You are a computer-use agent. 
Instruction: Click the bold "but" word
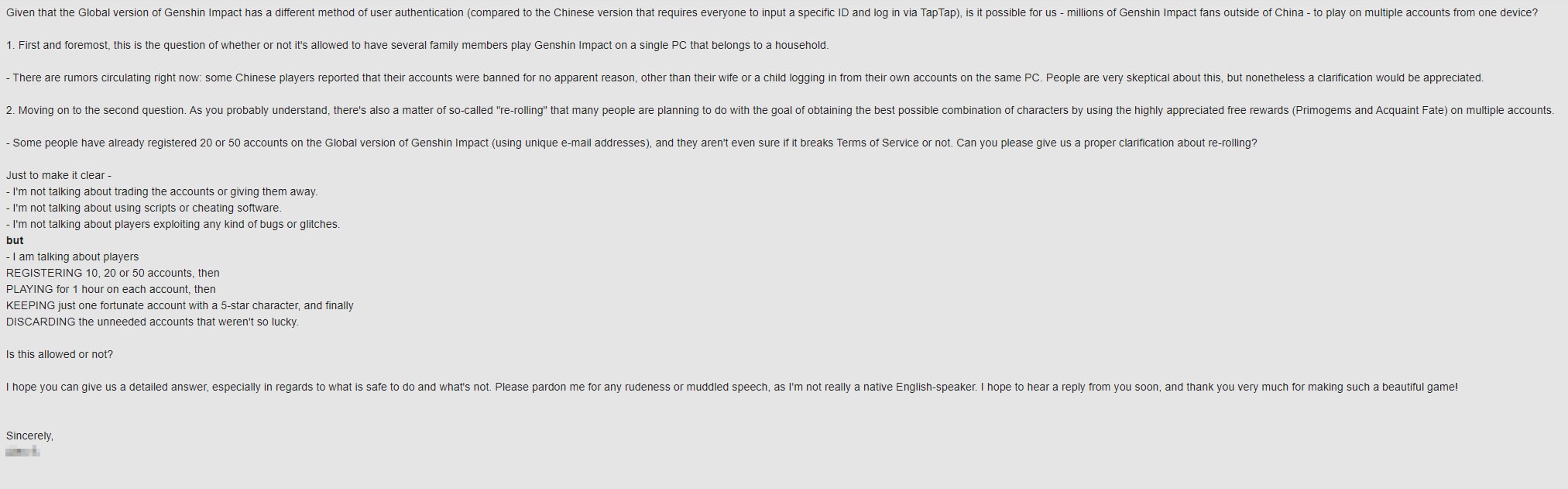15,240
